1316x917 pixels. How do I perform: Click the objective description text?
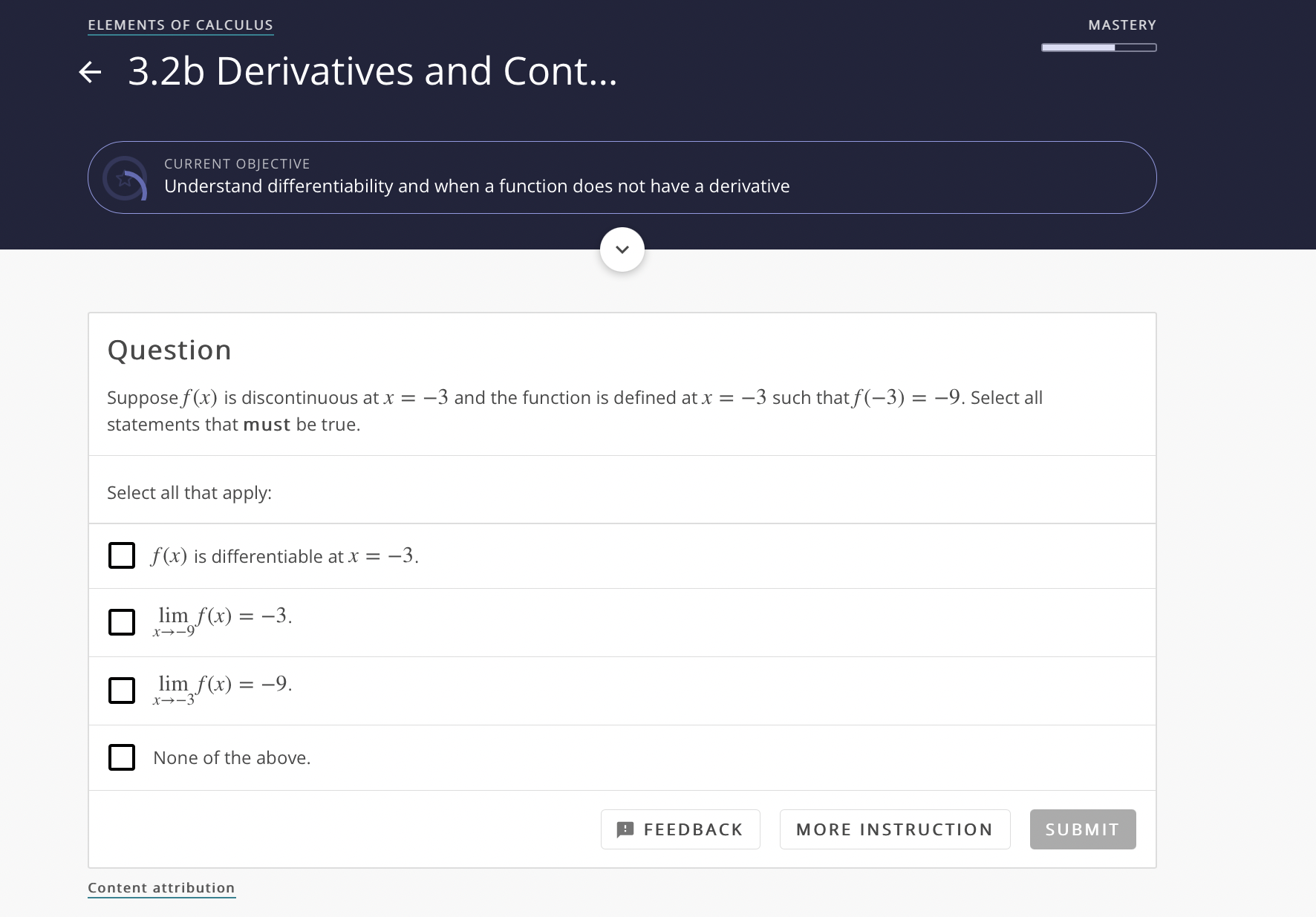coord(476,186)
